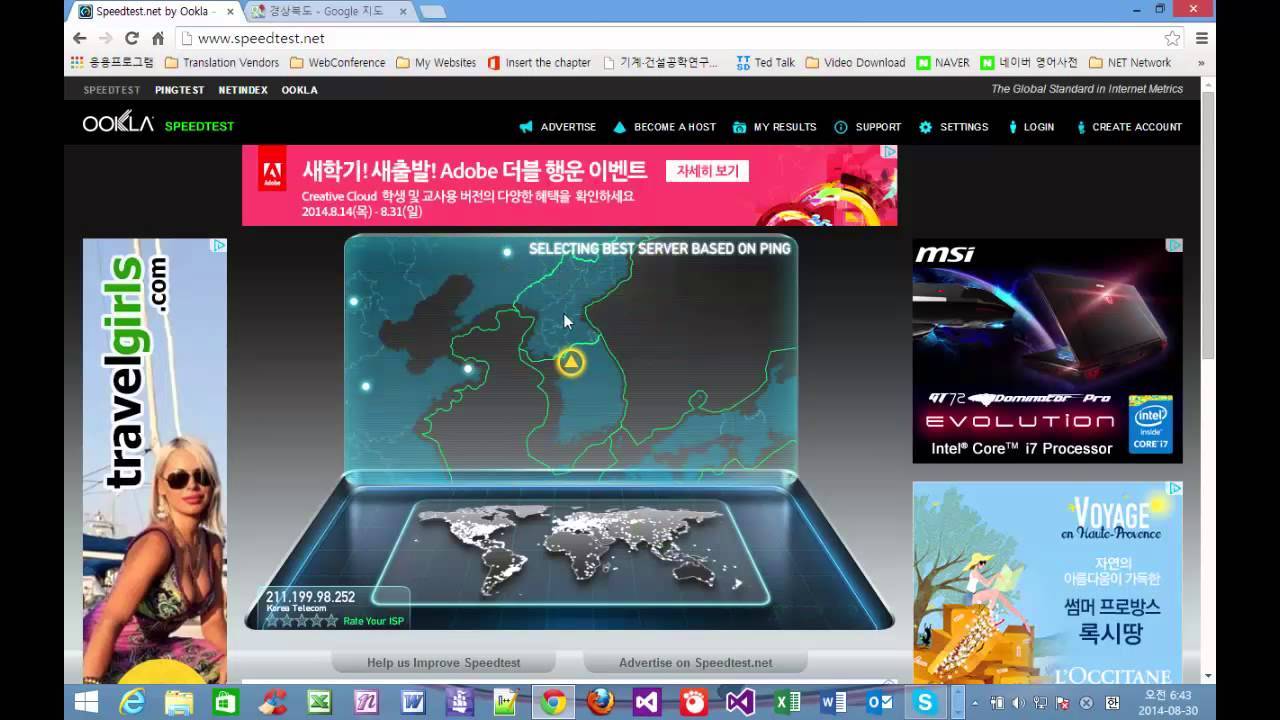Click the Advertise on Speedtest.net link
This screenshot has width=1280, height=720.
click(x=696, y=662)
